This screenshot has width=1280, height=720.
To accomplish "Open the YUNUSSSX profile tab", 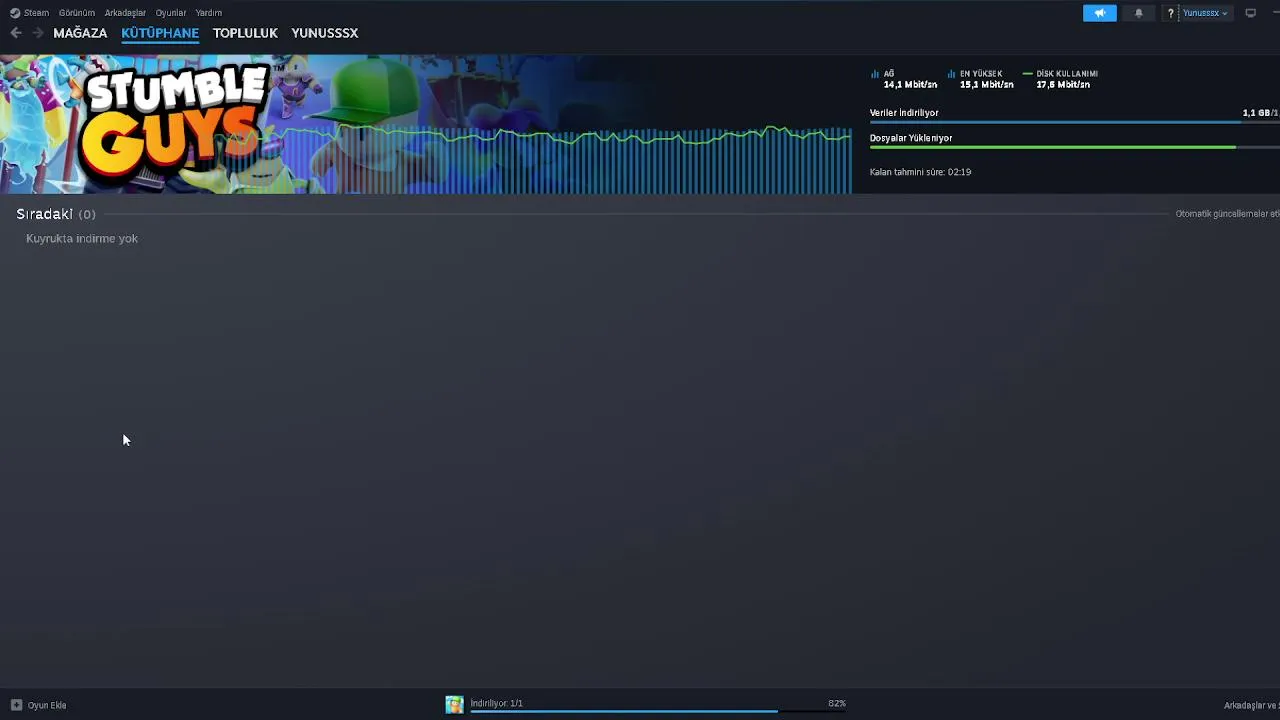I will coord(325,33).
